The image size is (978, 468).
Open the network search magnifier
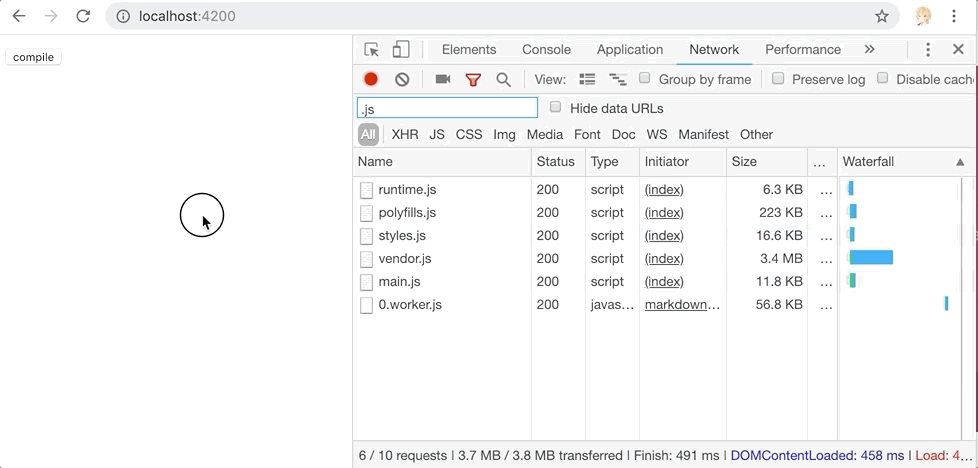coord(504,79)
